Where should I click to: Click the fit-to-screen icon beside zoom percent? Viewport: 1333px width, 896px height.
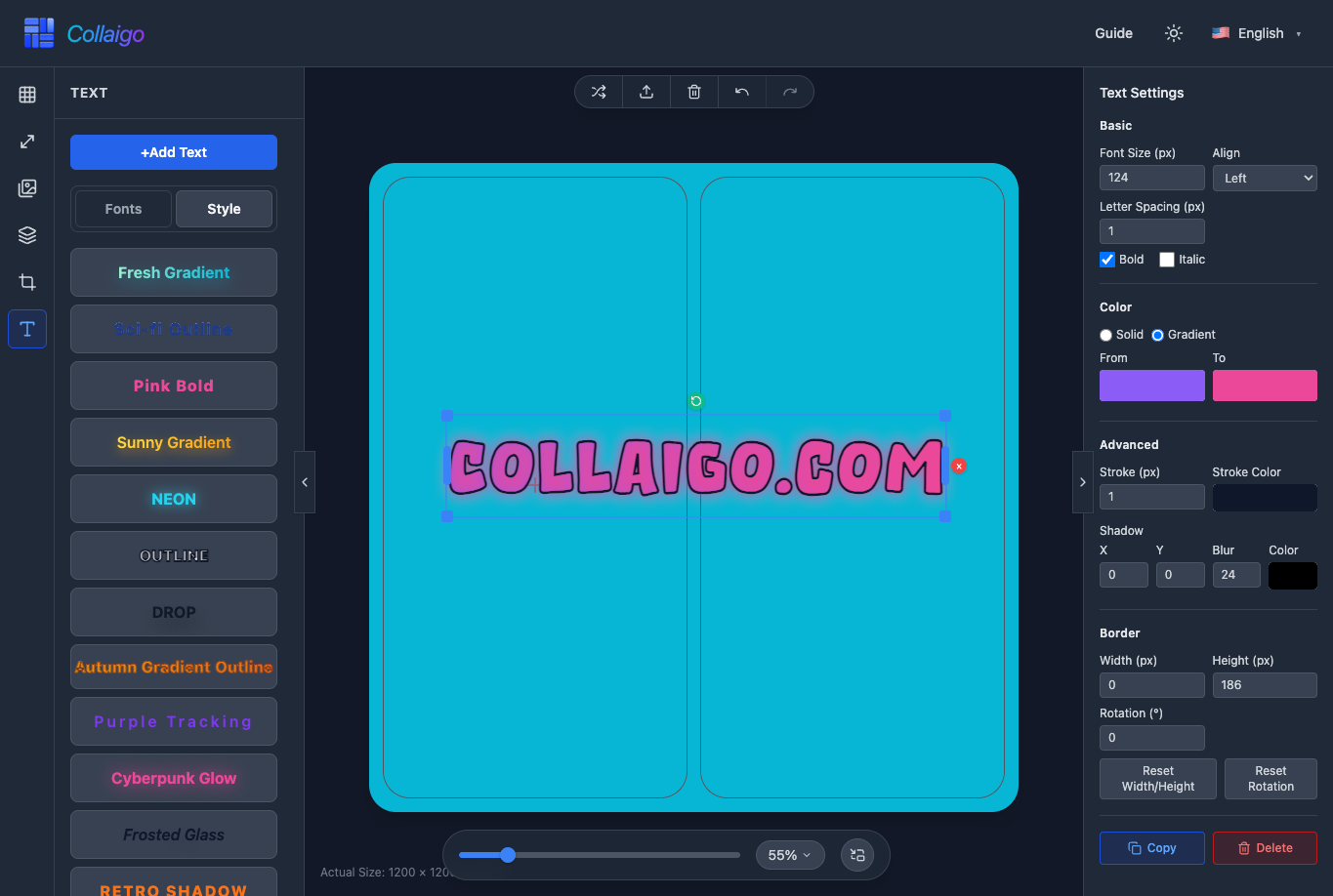[857, 855]
